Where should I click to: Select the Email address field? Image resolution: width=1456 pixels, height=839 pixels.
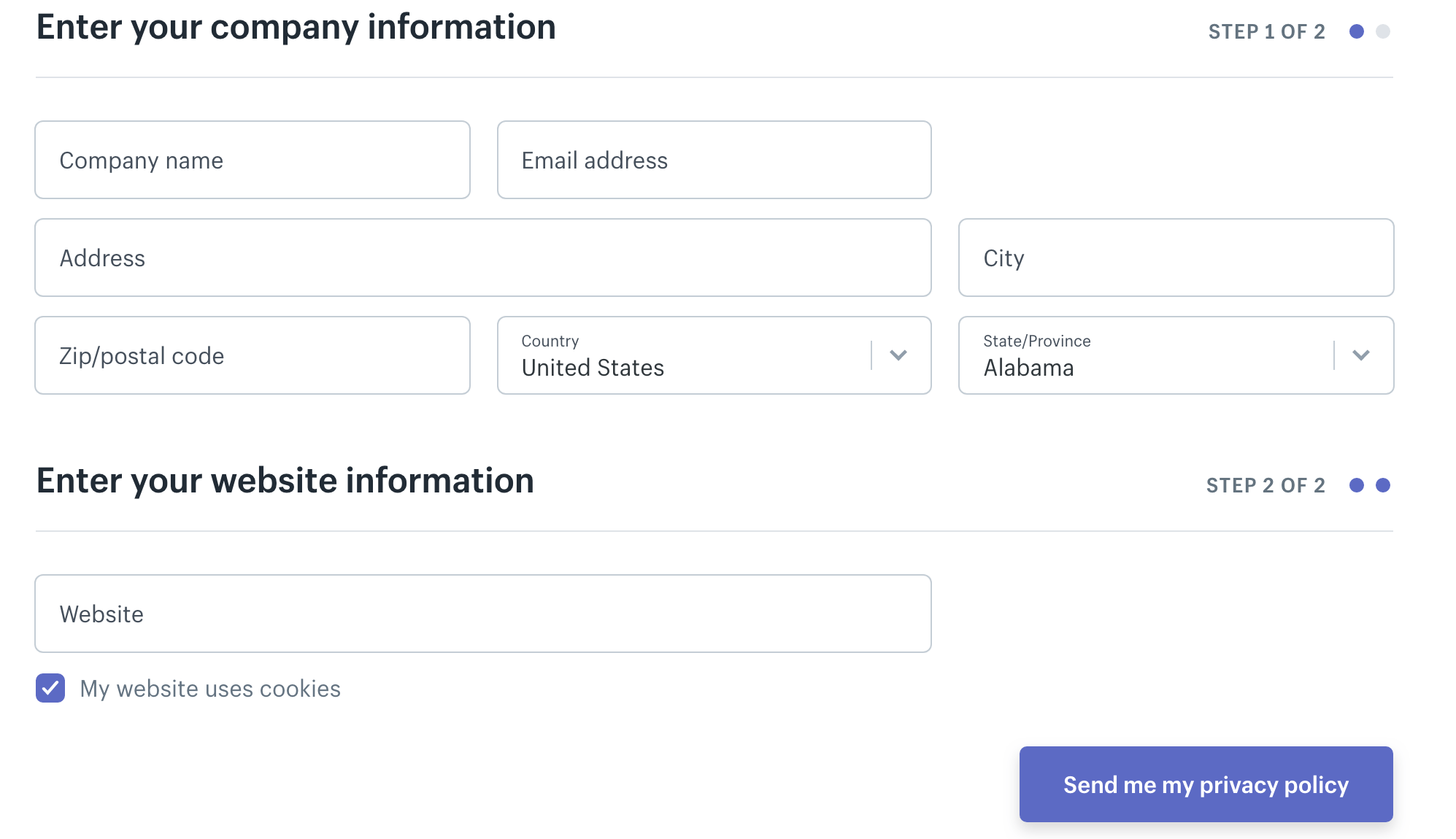click(x=713, y=160)
